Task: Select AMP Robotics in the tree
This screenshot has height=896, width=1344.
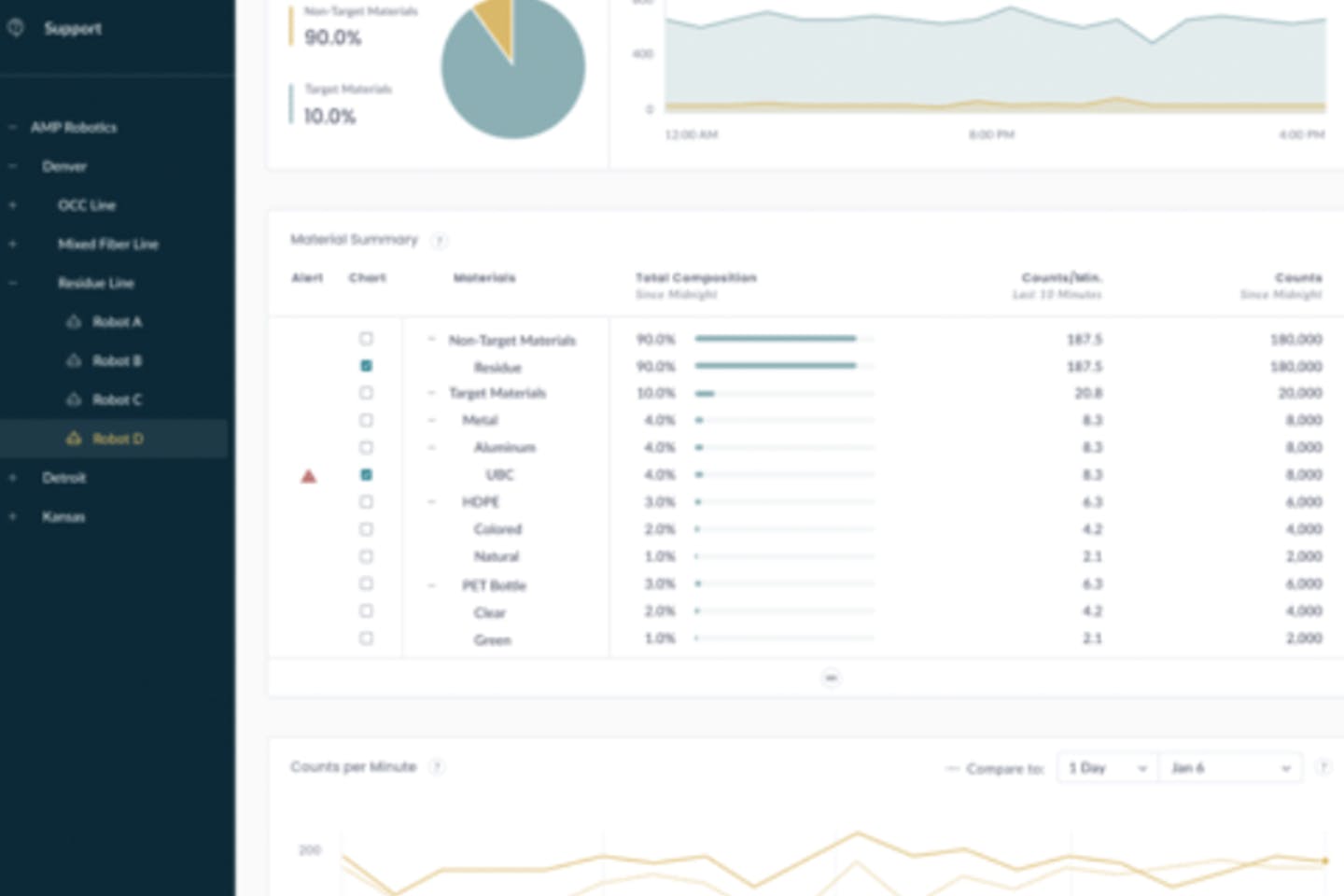Action: [x=74, y=127]
